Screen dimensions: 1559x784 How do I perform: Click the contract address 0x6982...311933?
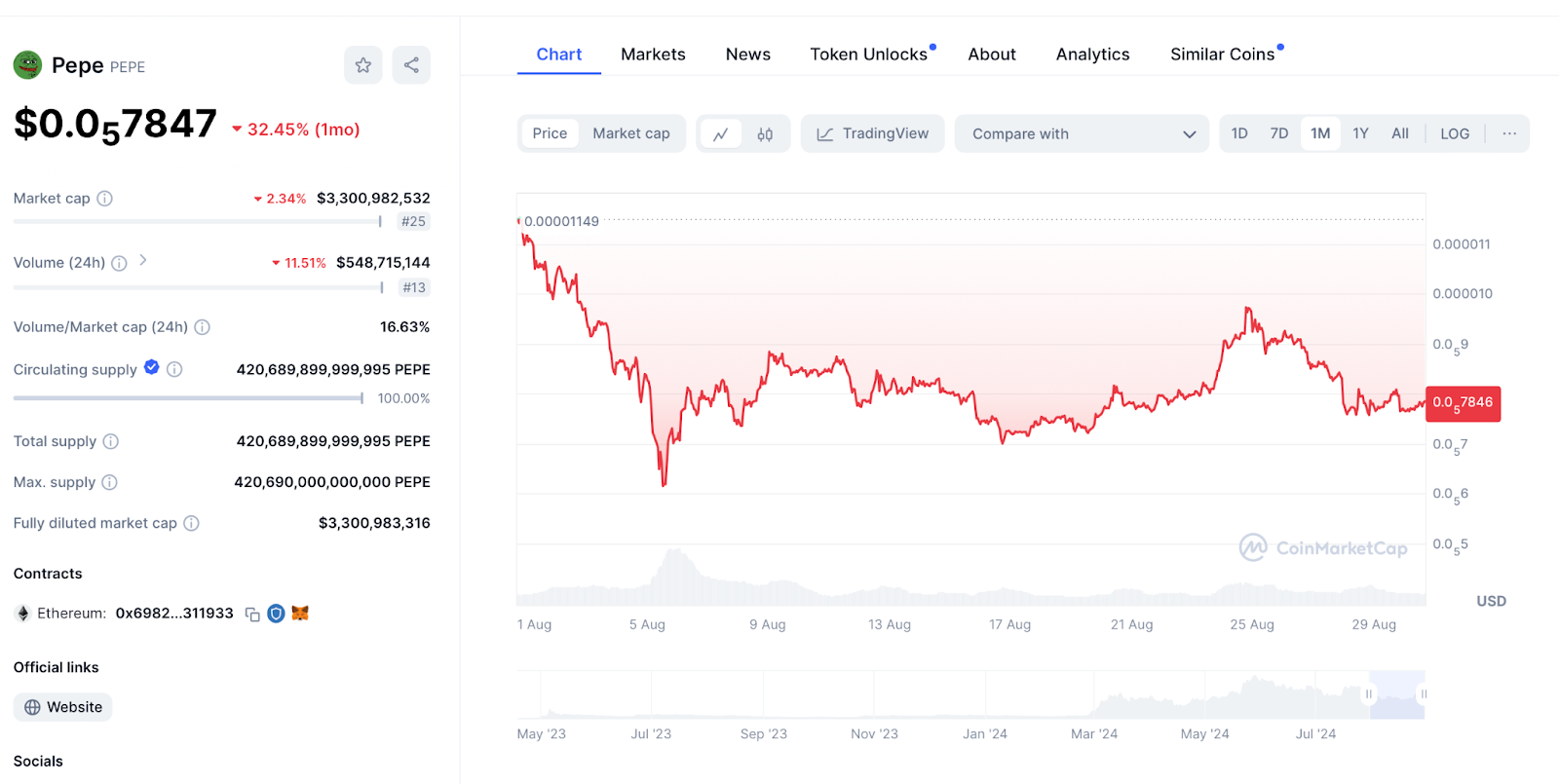point(174,614)
